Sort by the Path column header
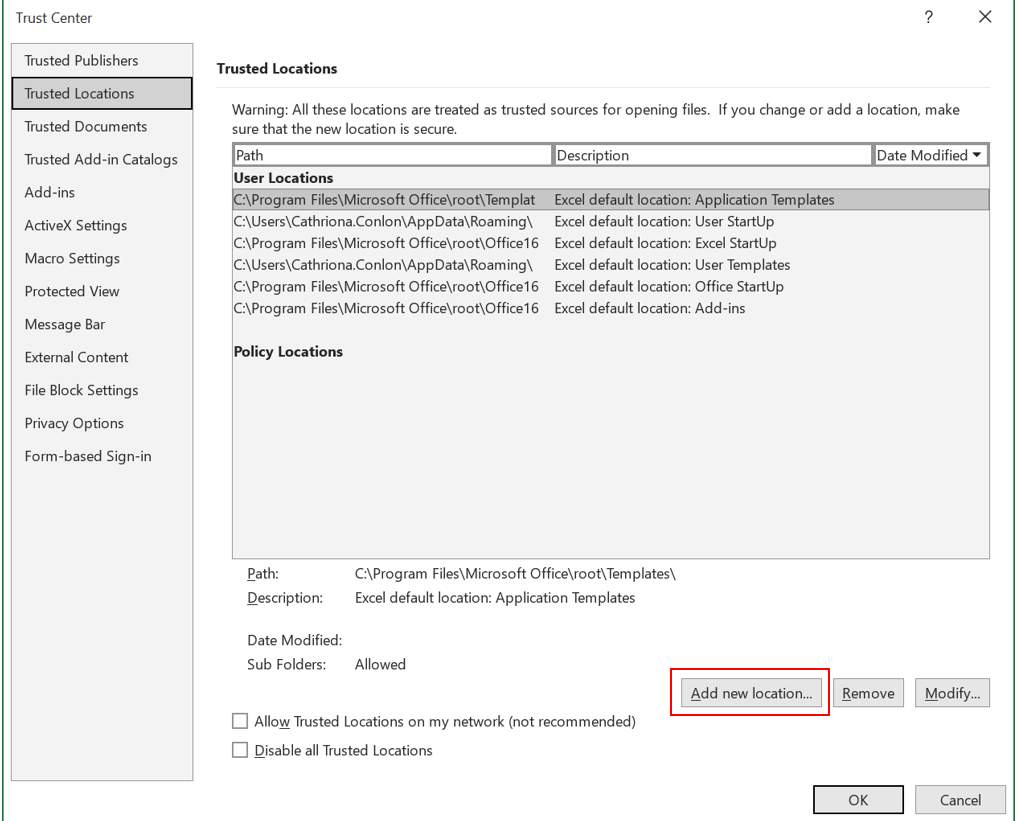Image resolution: width=1015 pixels, height=821 pixels. coord(392,155)
